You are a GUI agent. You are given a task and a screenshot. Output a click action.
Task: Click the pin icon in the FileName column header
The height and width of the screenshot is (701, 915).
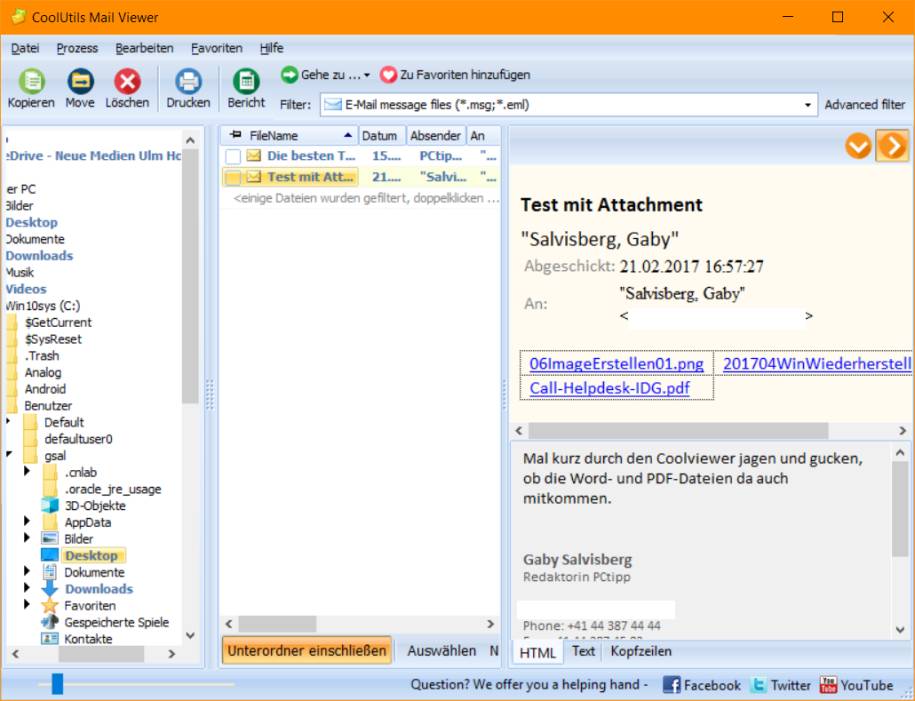236,135
